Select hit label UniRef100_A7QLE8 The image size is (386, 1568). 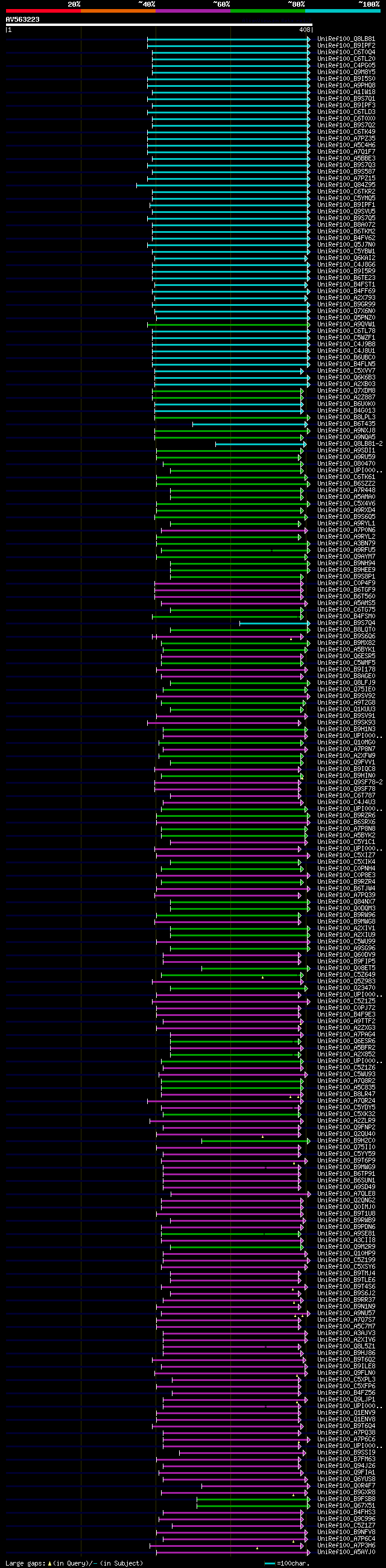[x=346, y=1194]
